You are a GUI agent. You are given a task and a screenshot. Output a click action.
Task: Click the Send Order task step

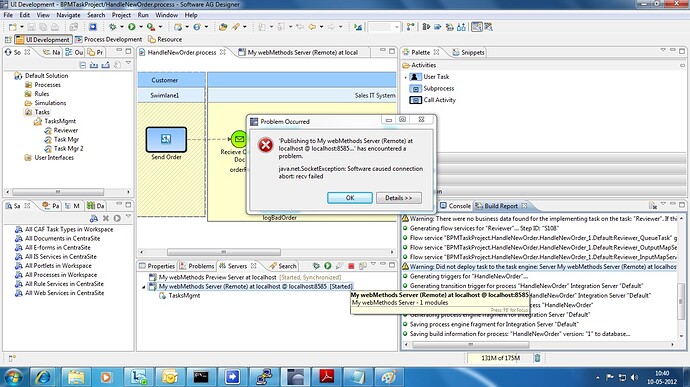[x=166, y=140]
